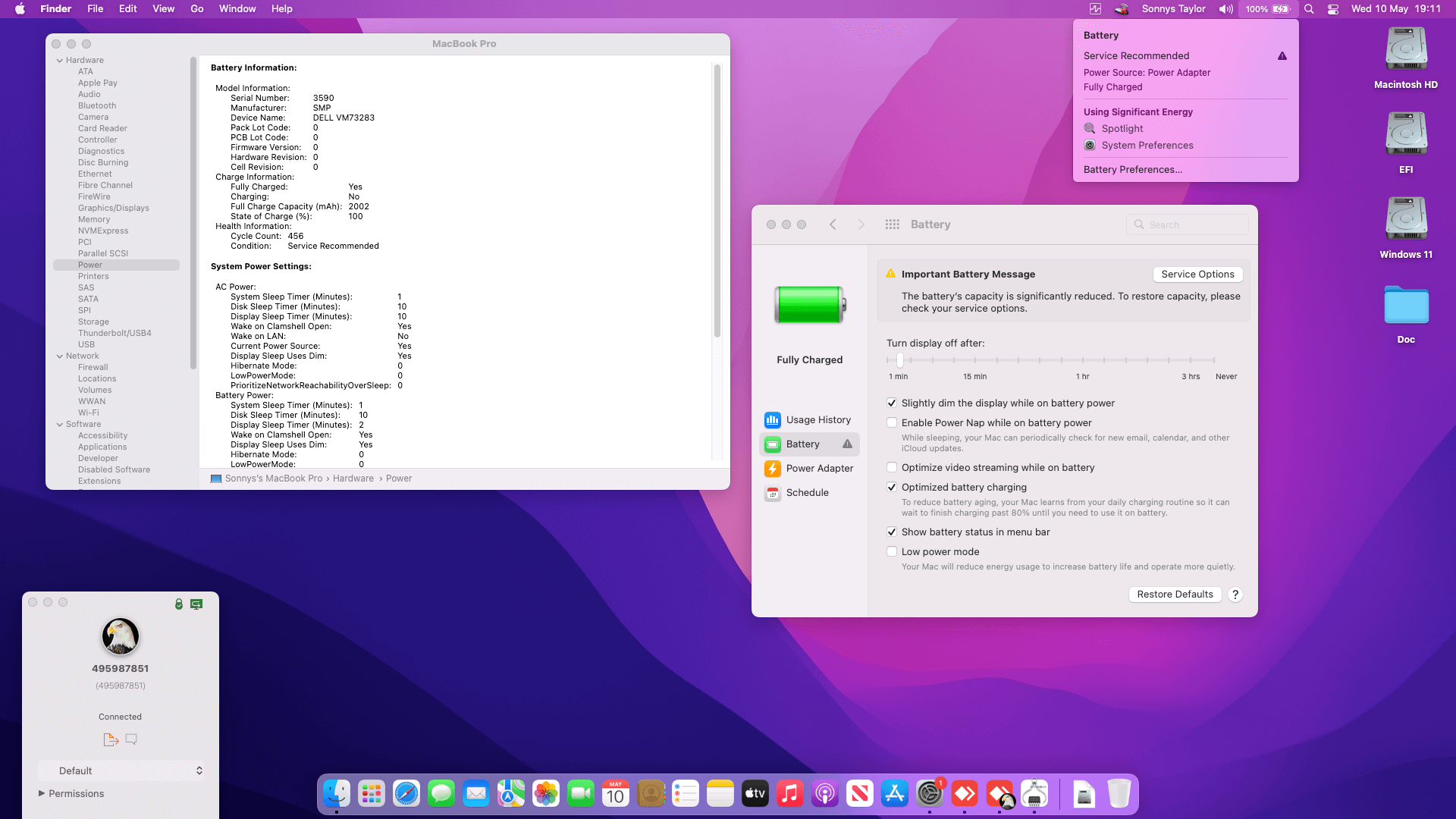Select Macintosh HD desktop drive

1406,58
